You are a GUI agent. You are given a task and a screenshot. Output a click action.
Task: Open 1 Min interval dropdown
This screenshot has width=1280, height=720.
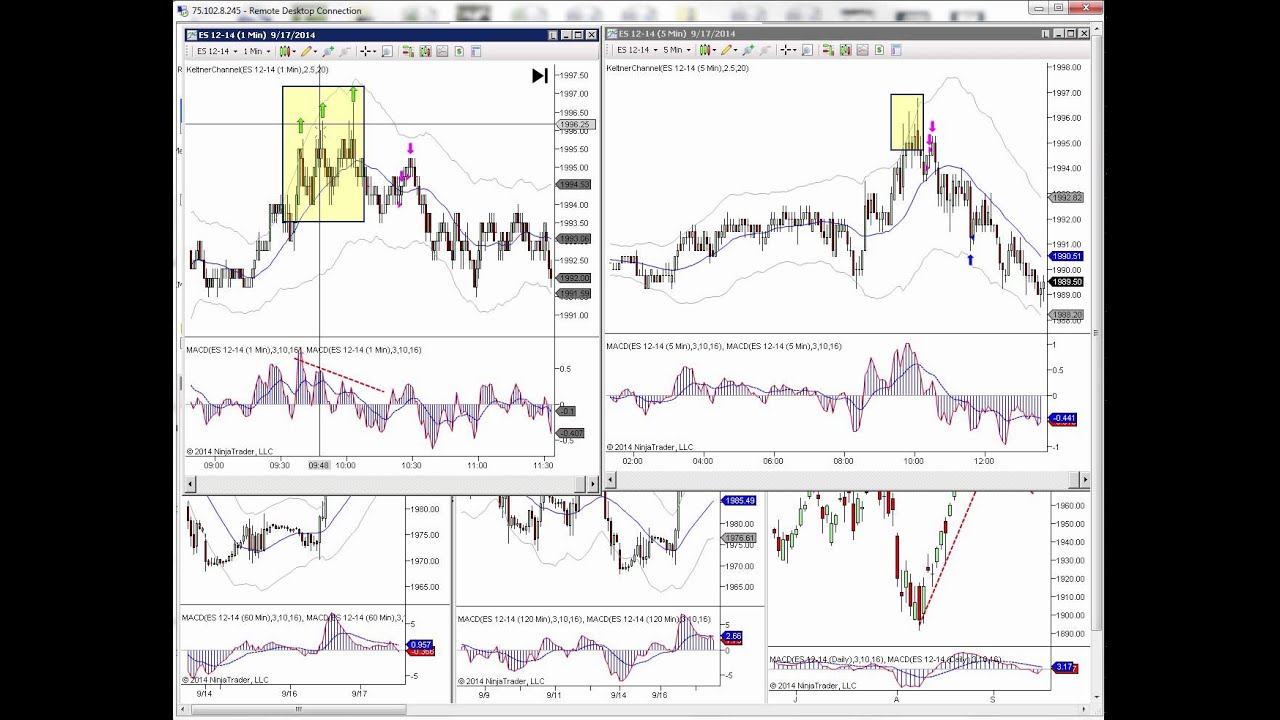pyautogui.click(x=257, y=51)
